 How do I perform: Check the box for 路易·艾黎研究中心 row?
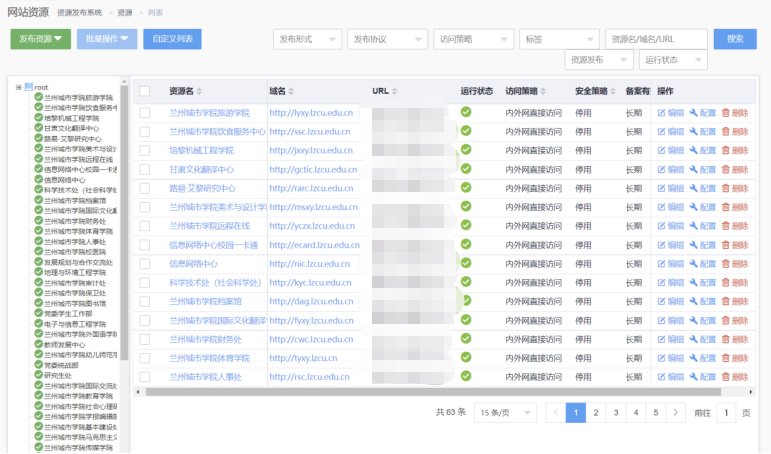[x=145, y=188]
